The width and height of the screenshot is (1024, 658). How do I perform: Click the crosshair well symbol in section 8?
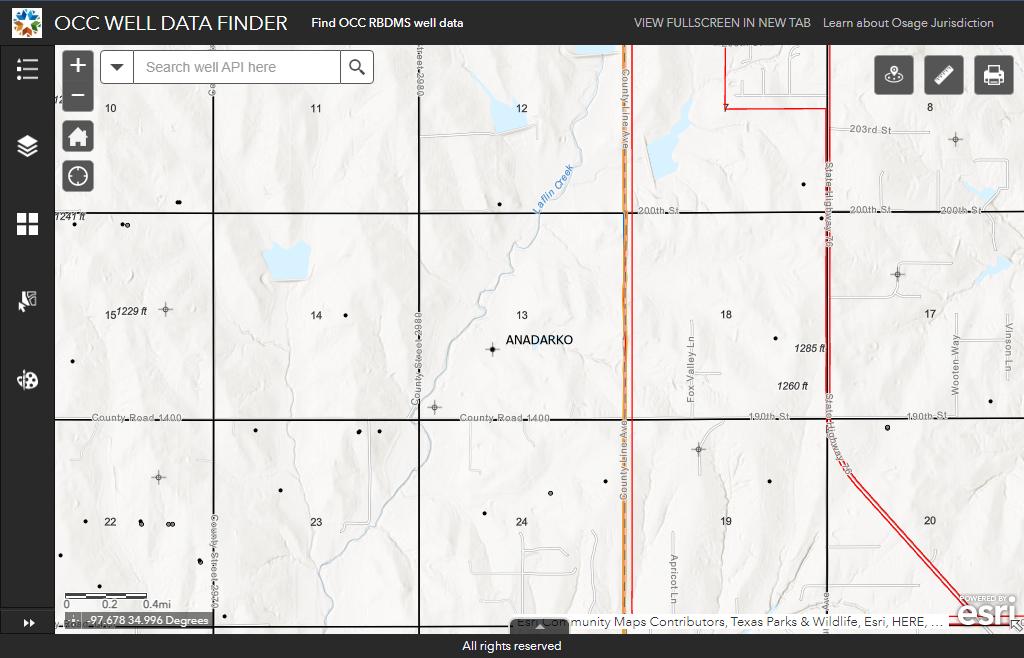pyautogui.click(x=956, y=139)
